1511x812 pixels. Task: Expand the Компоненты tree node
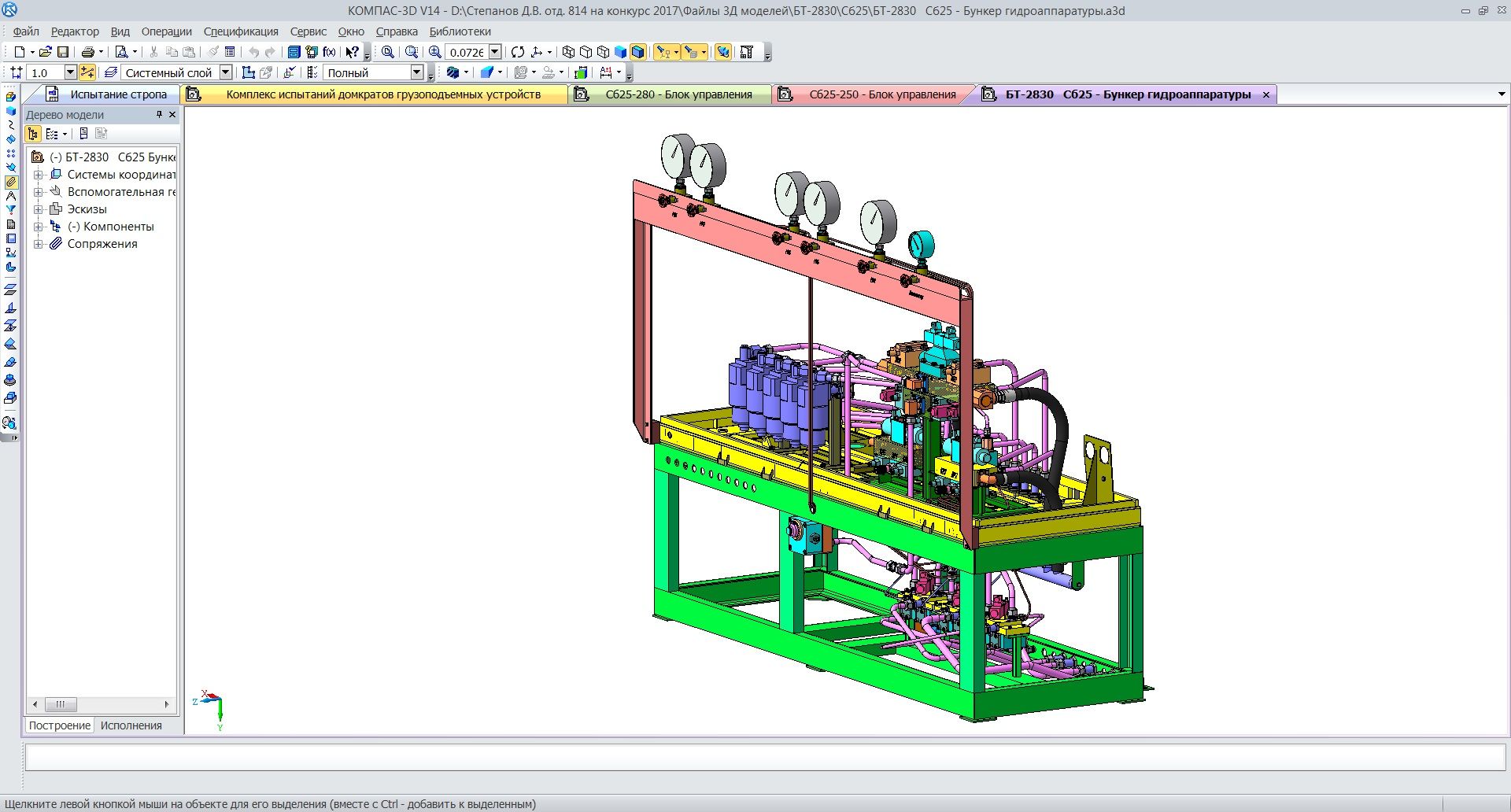tap(38, 227)
